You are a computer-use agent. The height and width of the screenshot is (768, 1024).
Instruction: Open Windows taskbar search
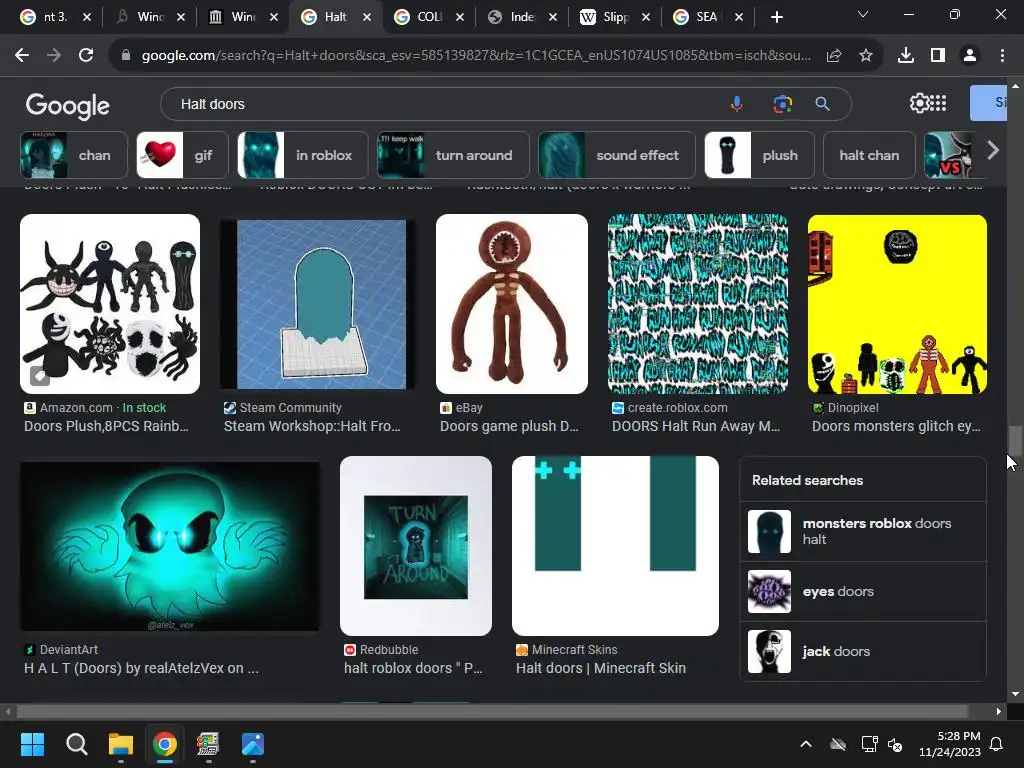pos(76,744)
